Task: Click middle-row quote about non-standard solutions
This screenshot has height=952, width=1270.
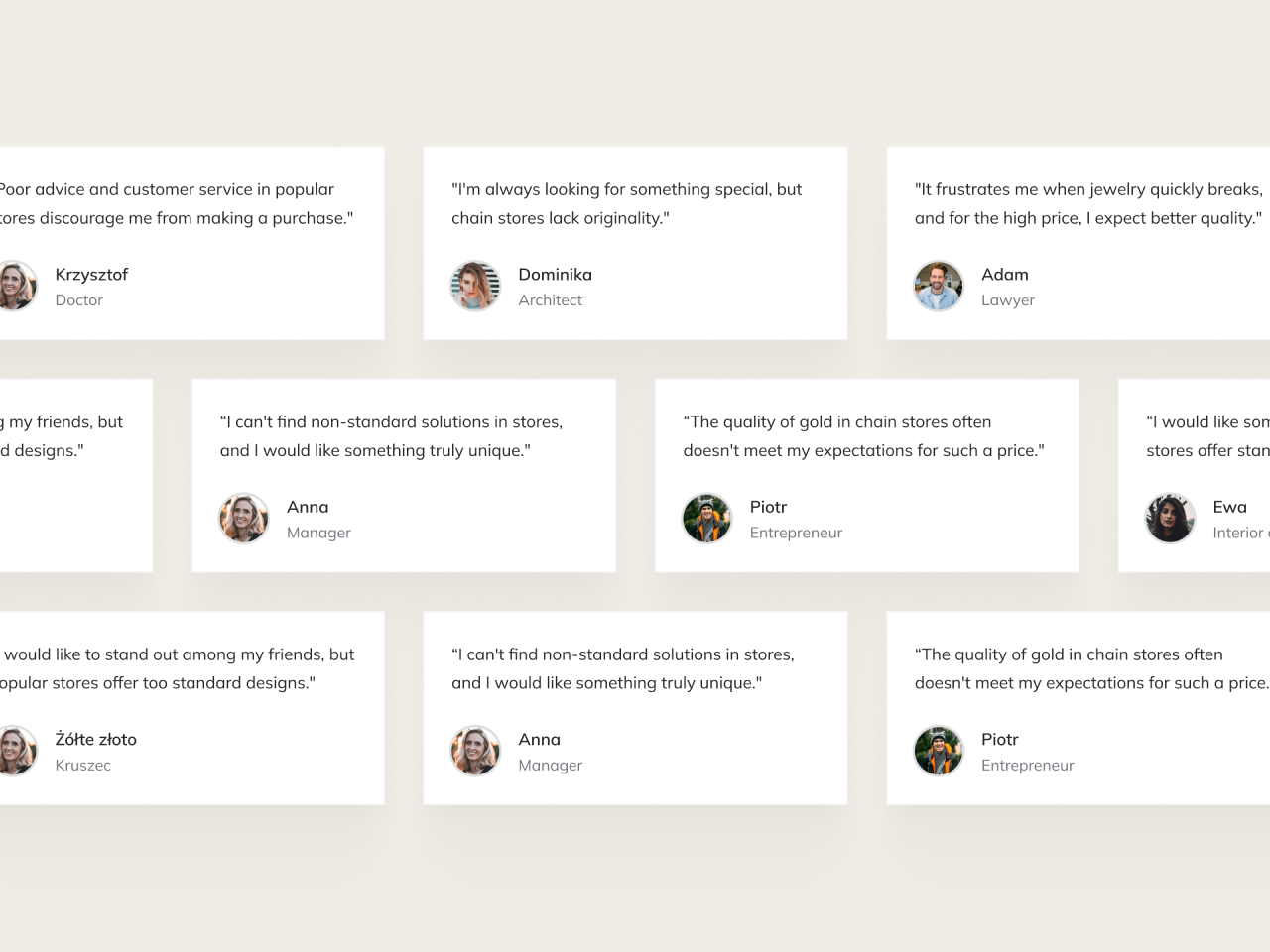Action: coord(391,436)
